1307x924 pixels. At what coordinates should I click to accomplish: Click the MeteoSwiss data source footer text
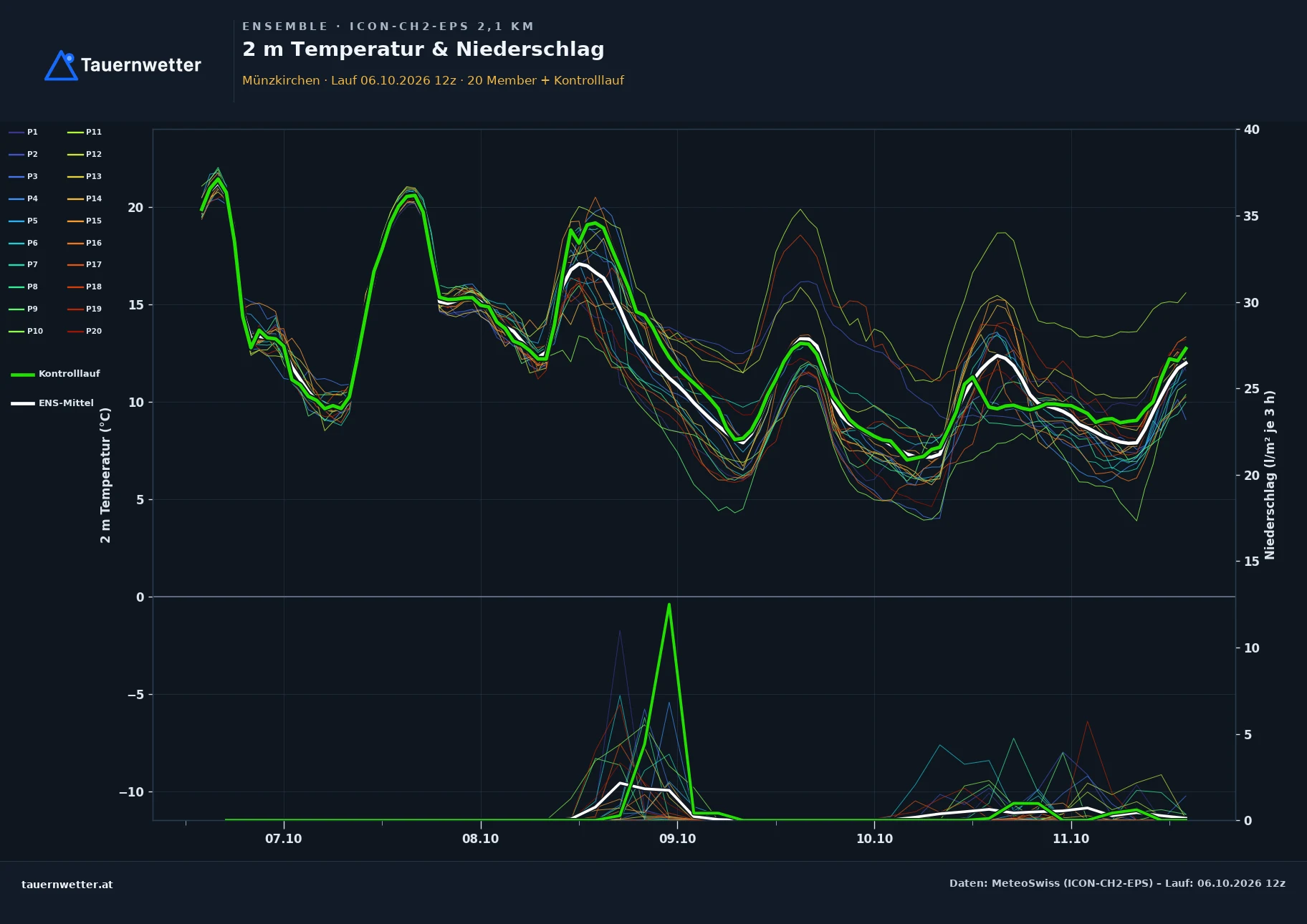[1117, 883]
